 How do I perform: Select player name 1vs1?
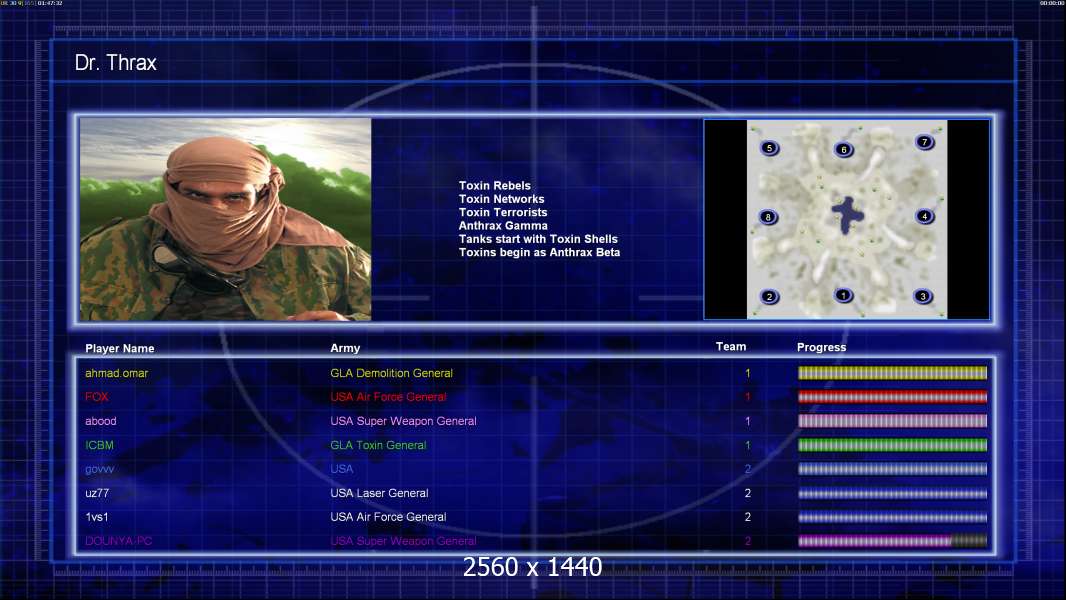click(x=97, y=517)
